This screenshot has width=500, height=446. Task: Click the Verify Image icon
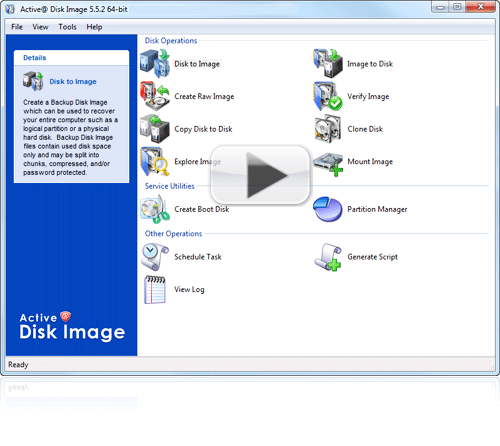[x=328, y=96]
